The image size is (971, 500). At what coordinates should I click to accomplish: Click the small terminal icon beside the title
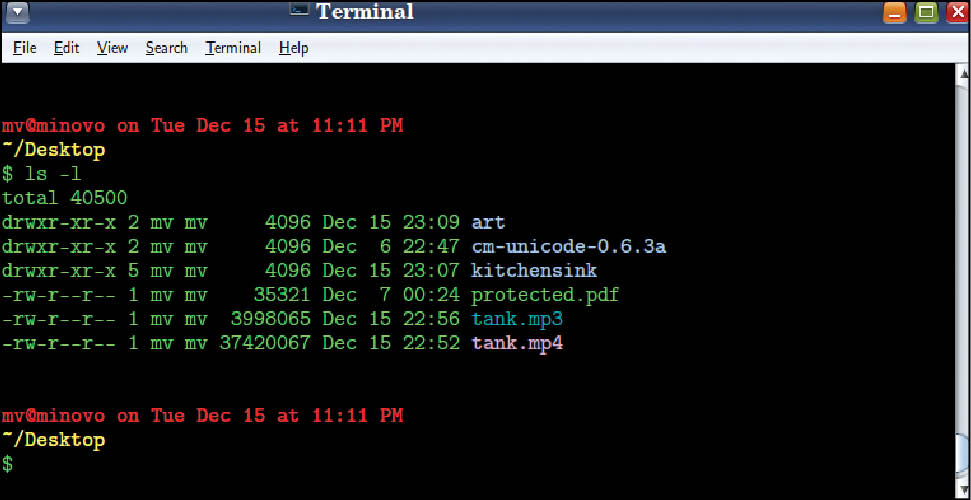pos(300,11)
